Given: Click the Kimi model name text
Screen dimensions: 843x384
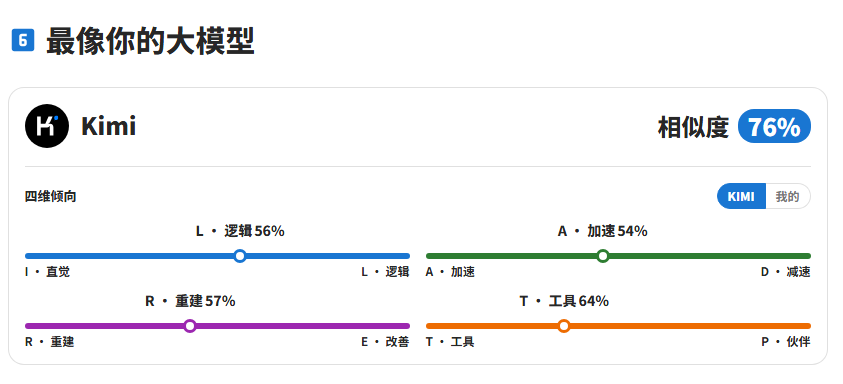Looking at the screenshot, I should point(109,127).
